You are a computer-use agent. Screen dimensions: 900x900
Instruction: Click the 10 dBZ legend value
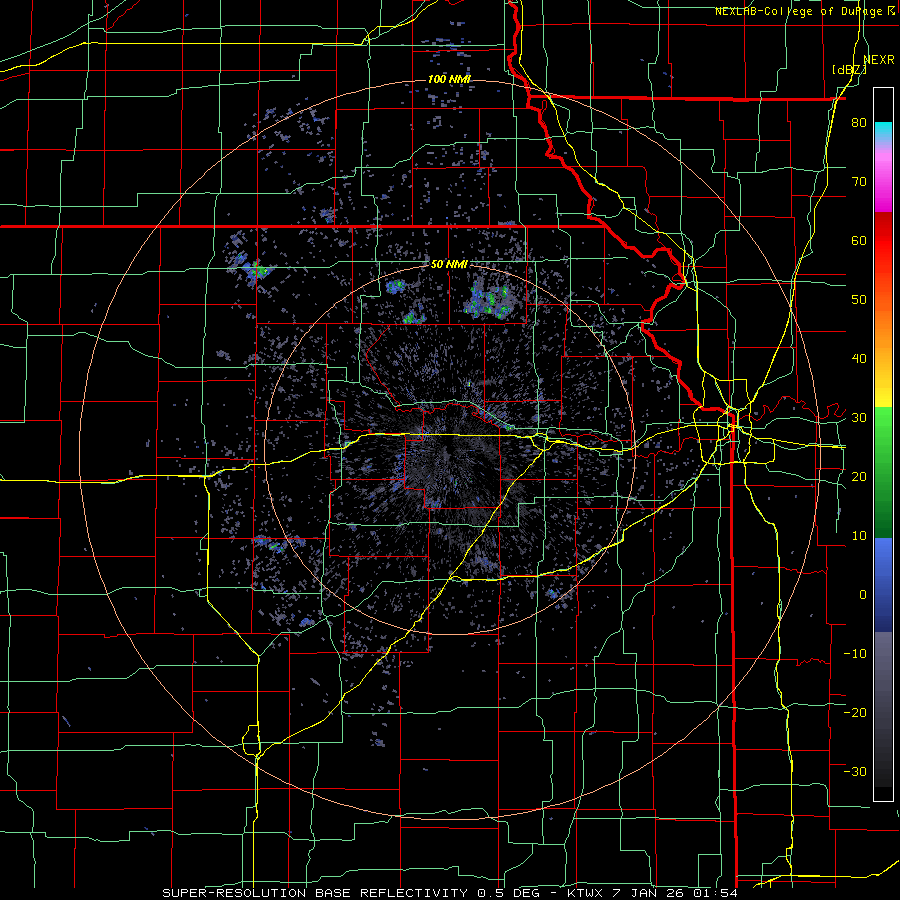859,536
